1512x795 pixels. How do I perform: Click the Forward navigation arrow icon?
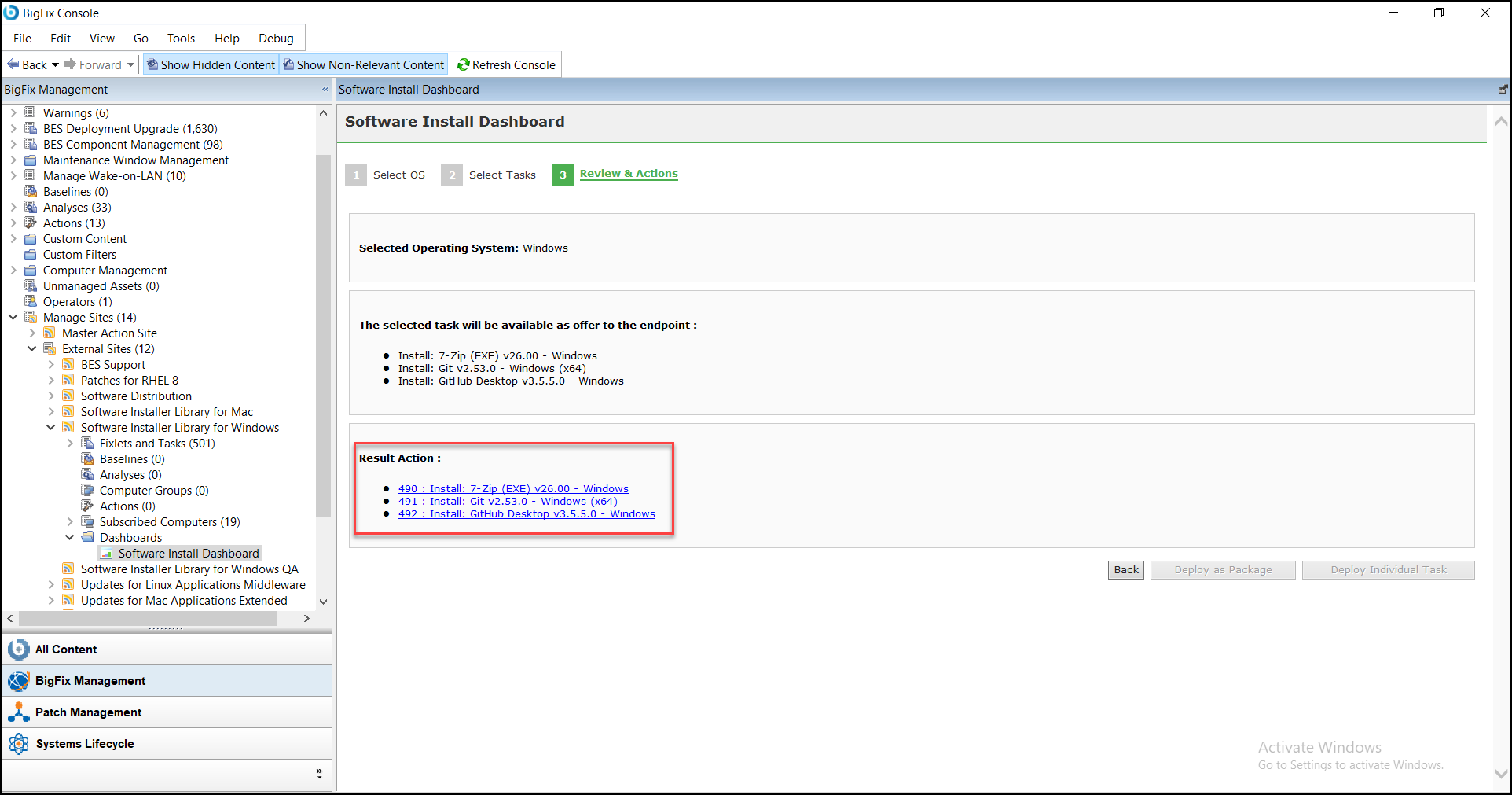click(x=70, y=64)
